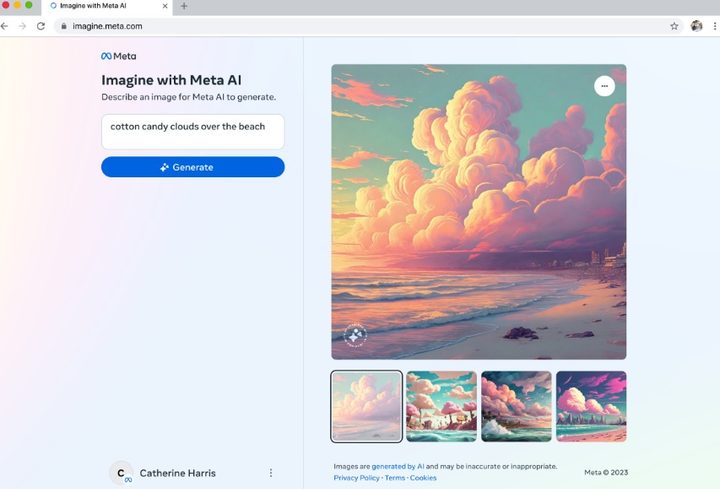Open a new browser tab
Image resolution: width=720 pixels, height=489 pixels.
pyautogui.click(x=184, y=6)
